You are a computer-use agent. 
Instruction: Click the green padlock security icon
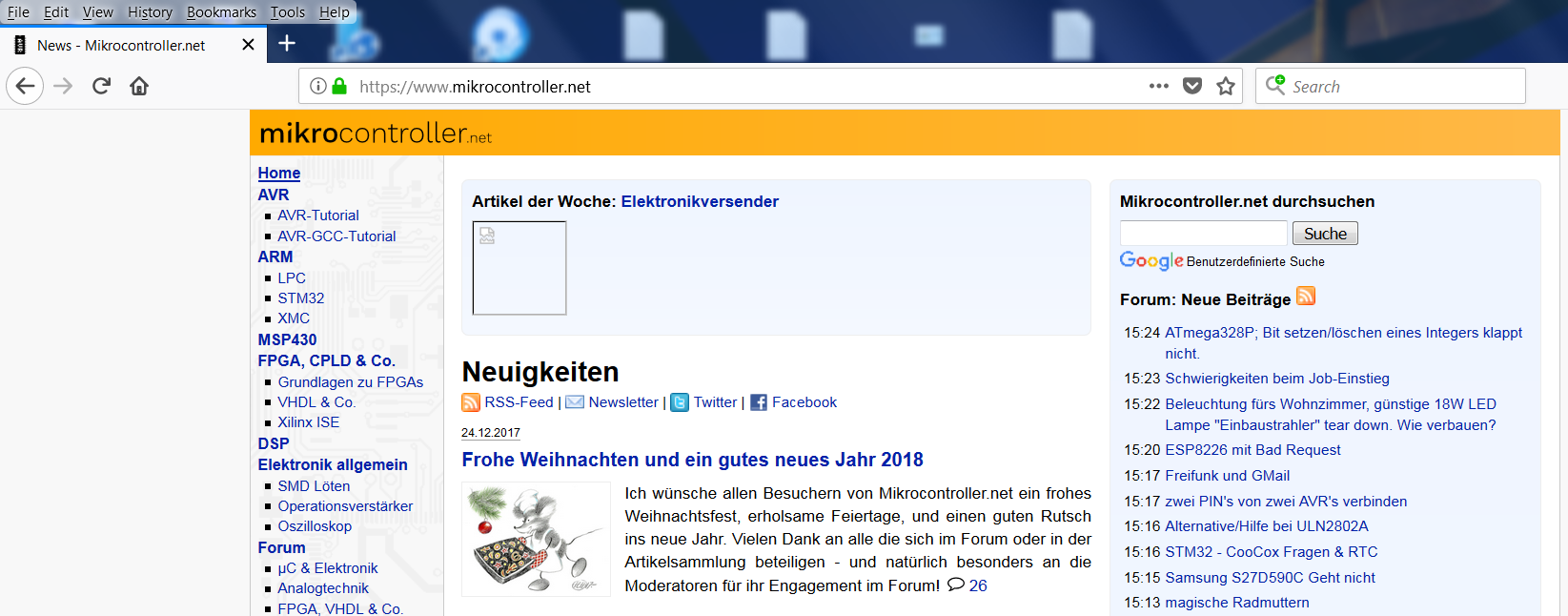click(x=339, y=86)
